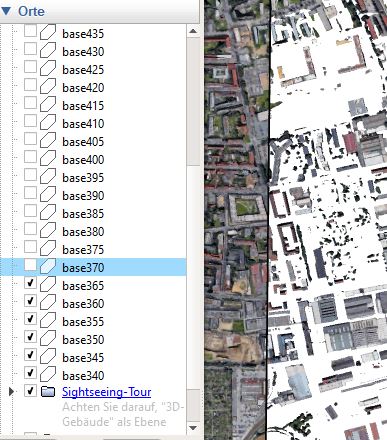Image resolution: width=387 pixels, height=440 pixels.
Task: Click the polygon icon for base420
Action: pyautogui.click(x=48, y=86)
